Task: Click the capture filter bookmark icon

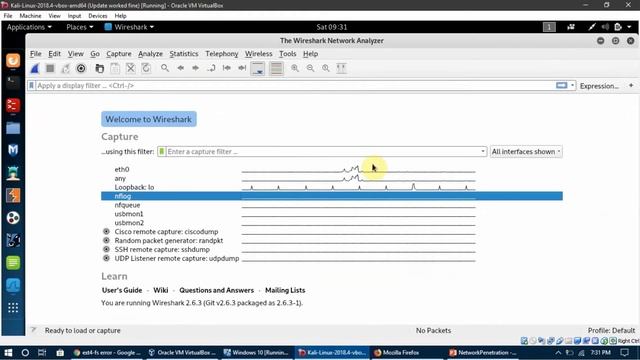Action: click(x=162, y=151)
